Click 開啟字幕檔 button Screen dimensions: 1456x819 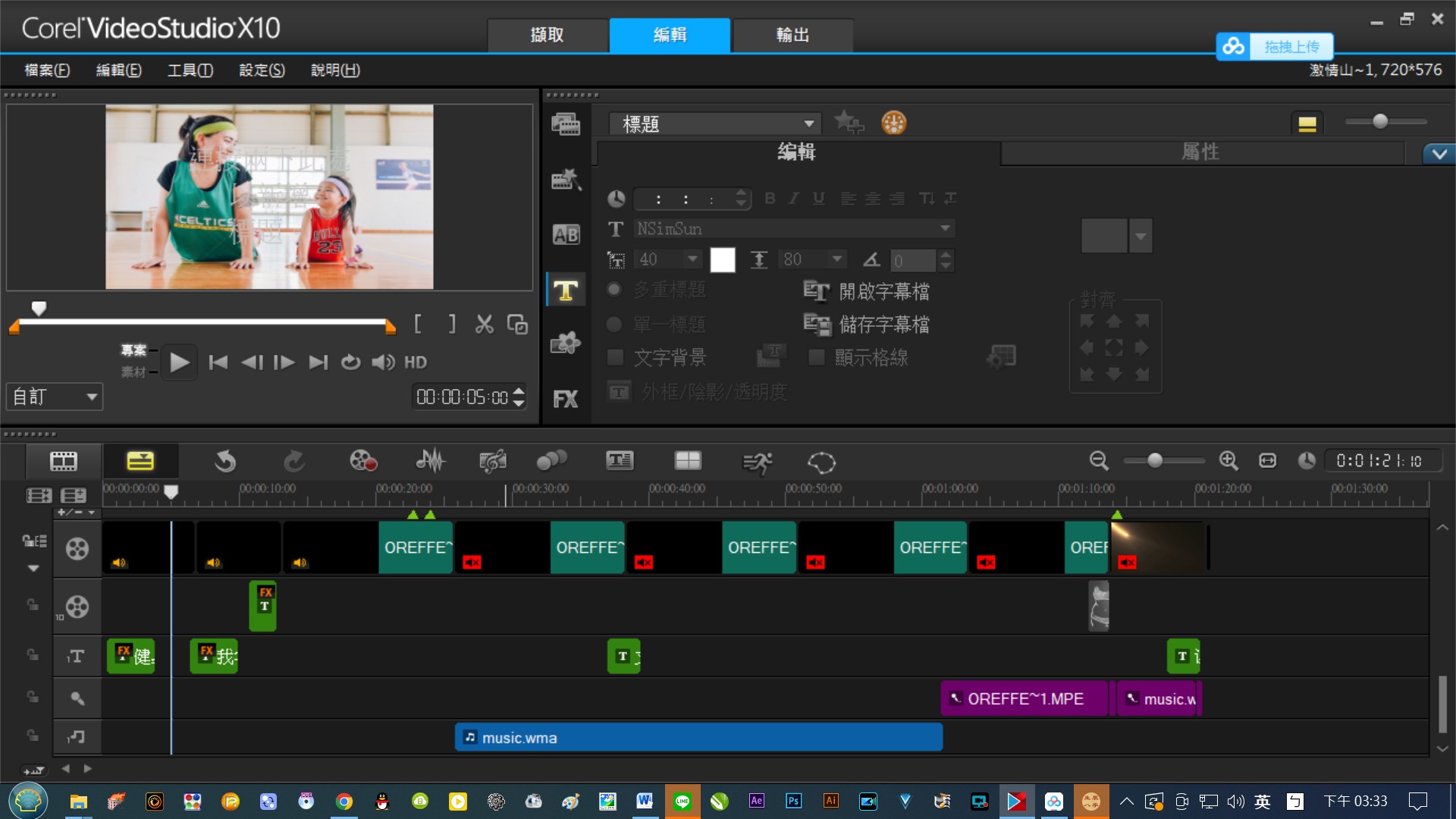click(x=867, y=291)
